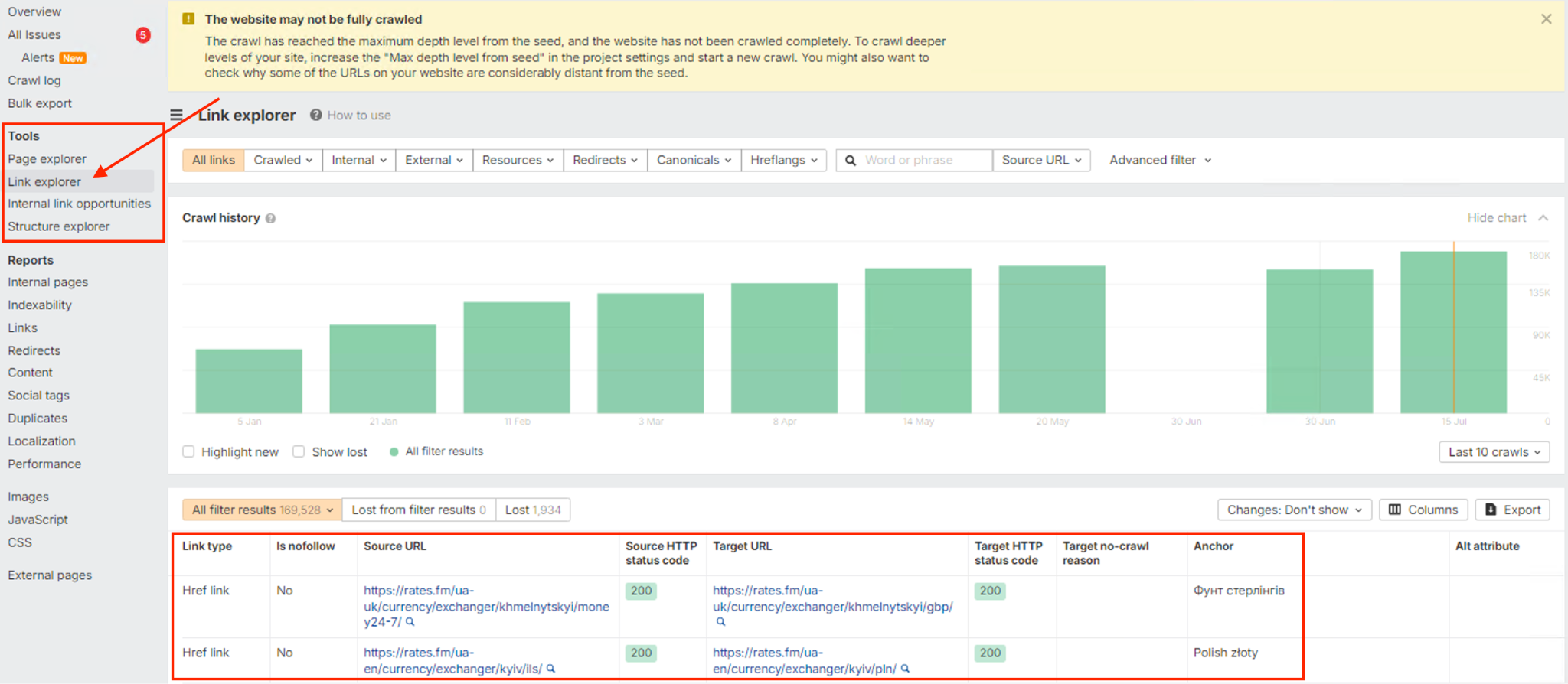Close the yellow crawl warning banner
Image resolution: width=1568 pixels, height=684 pixels.
1546,19
